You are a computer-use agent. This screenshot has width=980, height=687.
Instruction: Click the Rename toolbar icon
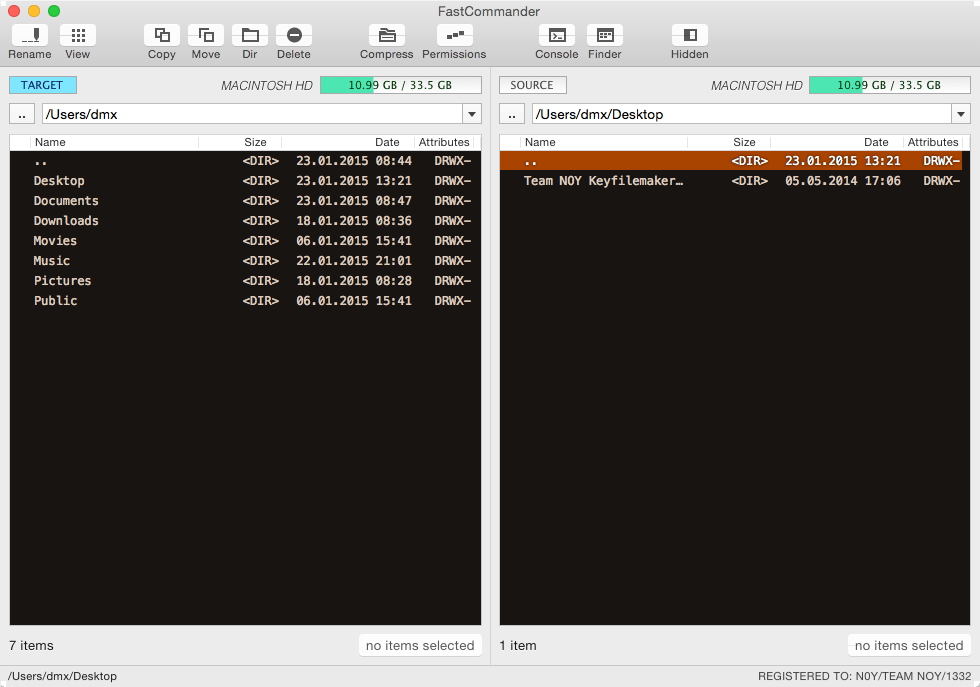tap(30, 36)
